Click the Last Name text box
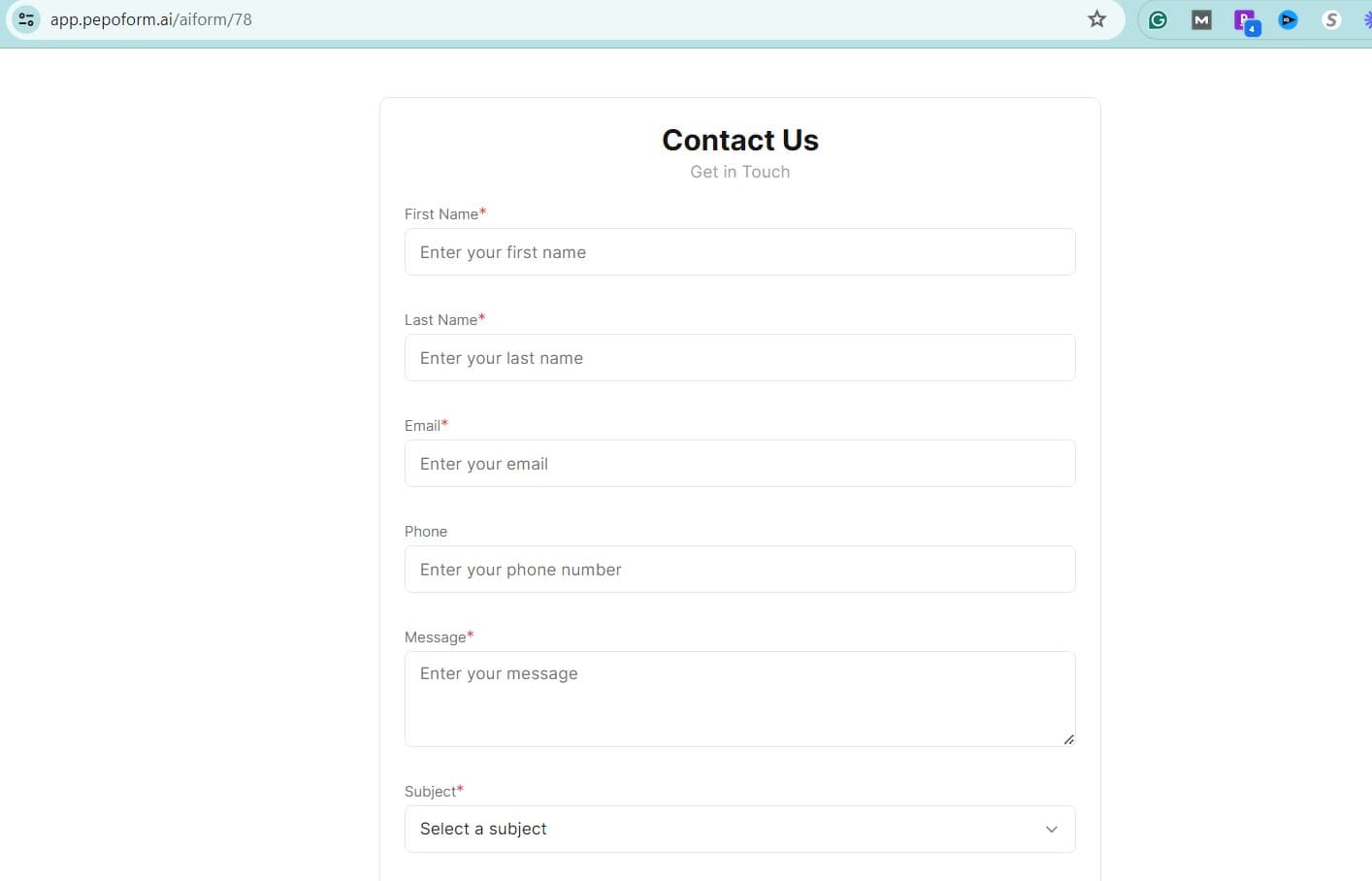The width and height of the screenshot is (1372, 881). 739,358
